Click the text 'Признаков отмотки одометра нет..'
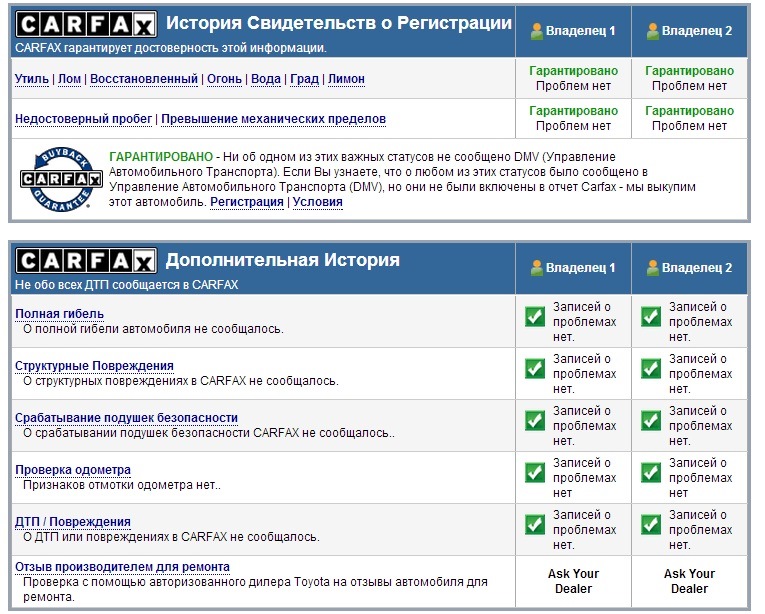The height and width of the screenshot is (614, 765). tap(122, 486)
